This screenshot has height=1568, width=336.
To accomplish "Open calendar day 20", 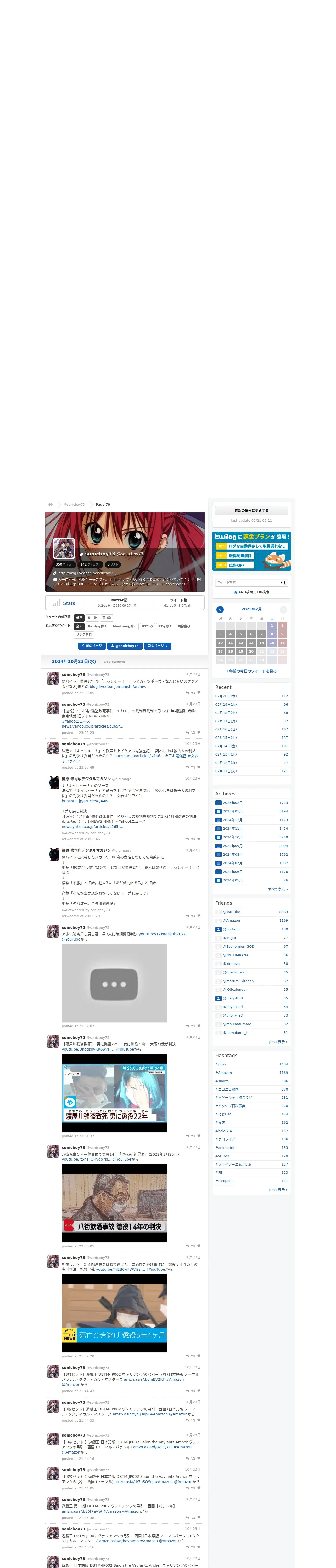I will coord(251,651).
